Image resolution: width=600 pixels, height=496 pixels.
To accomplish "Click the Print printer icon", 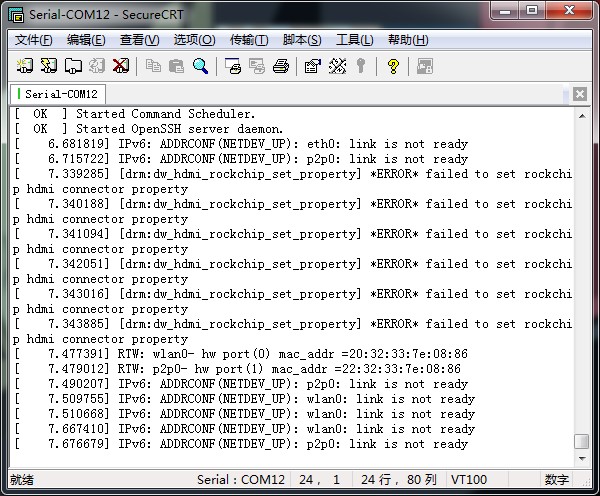I will 281,66.
